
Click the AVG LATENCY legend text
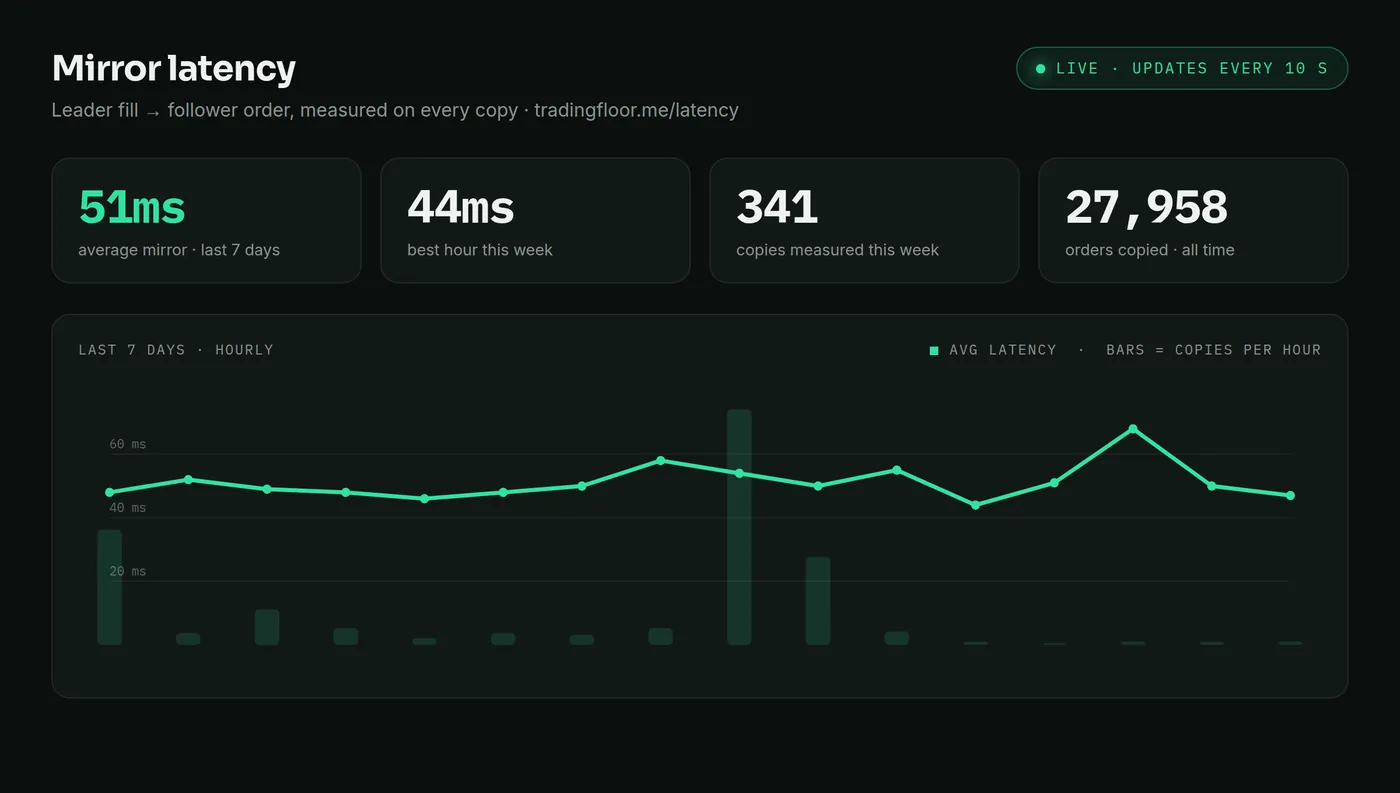tap(1003, 350)
